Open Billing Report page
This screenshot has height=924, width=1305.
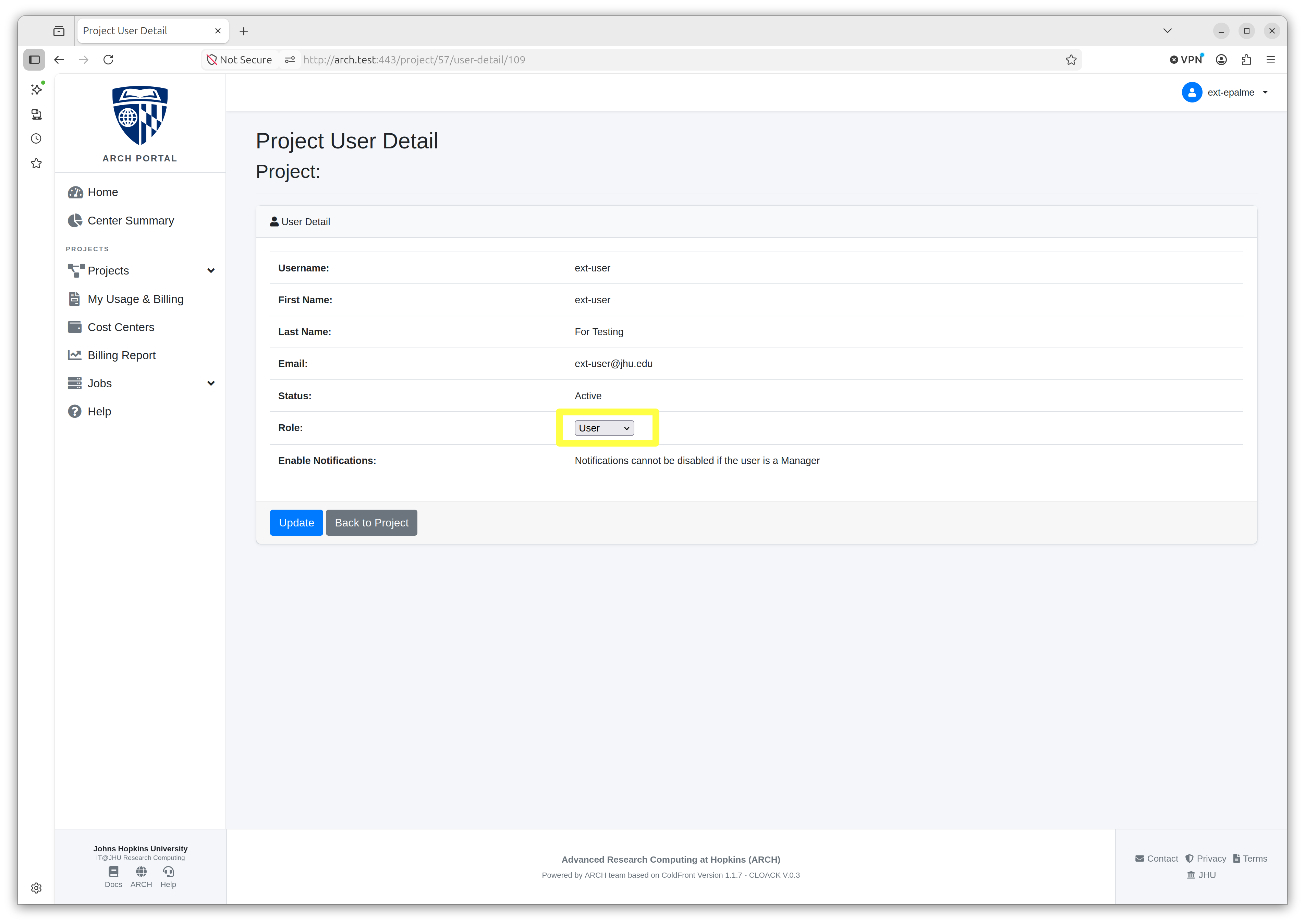point(121,356)
